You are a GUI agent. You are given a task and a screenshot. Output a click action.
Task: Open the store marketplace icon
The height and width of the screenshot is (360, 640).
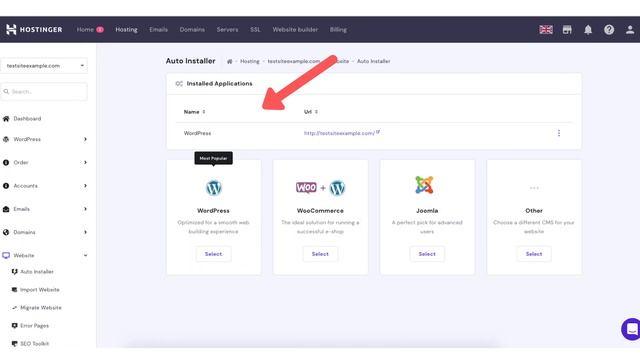(567, 29)
